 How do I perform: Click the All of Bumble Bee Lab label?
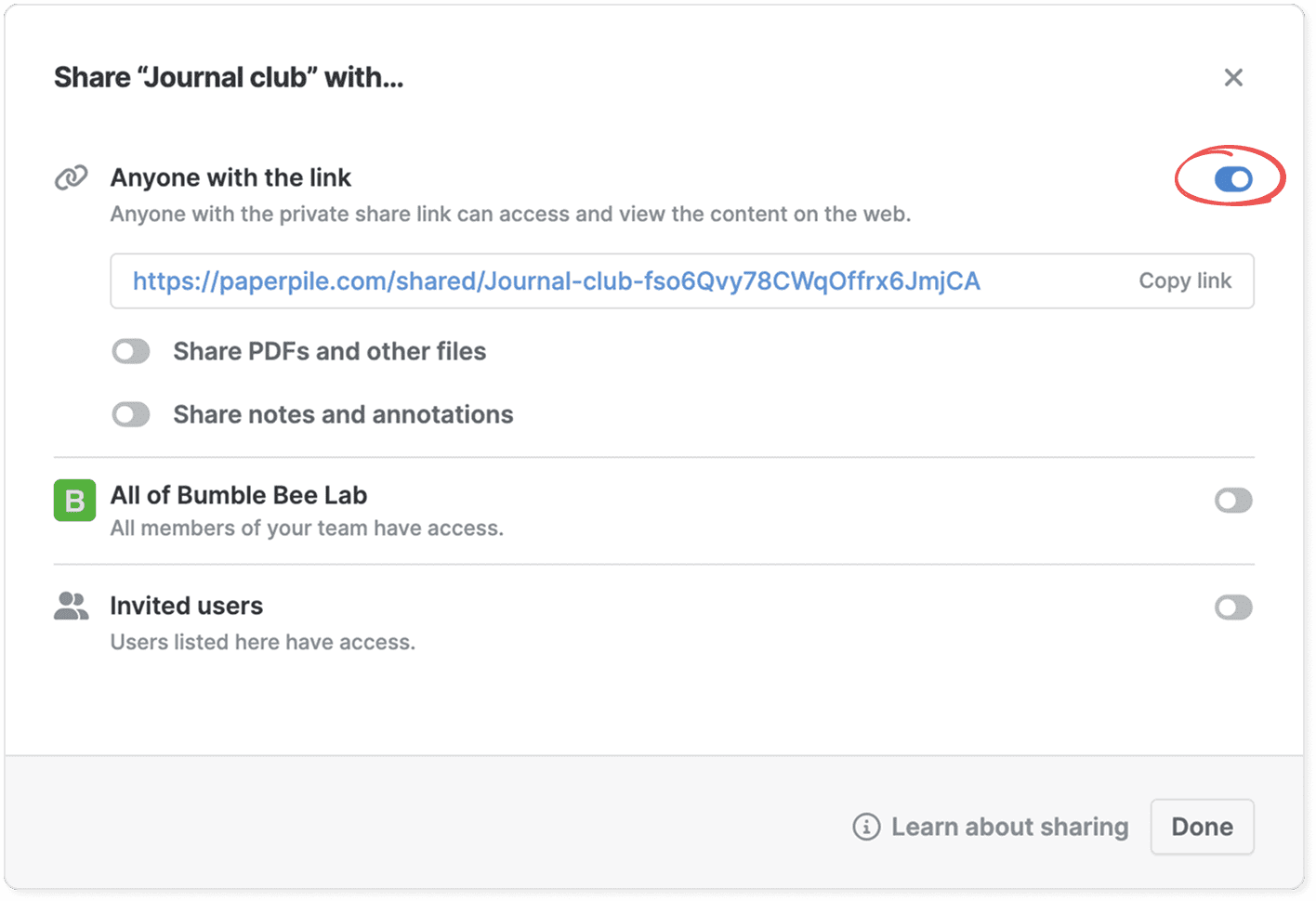pos(239,495)
